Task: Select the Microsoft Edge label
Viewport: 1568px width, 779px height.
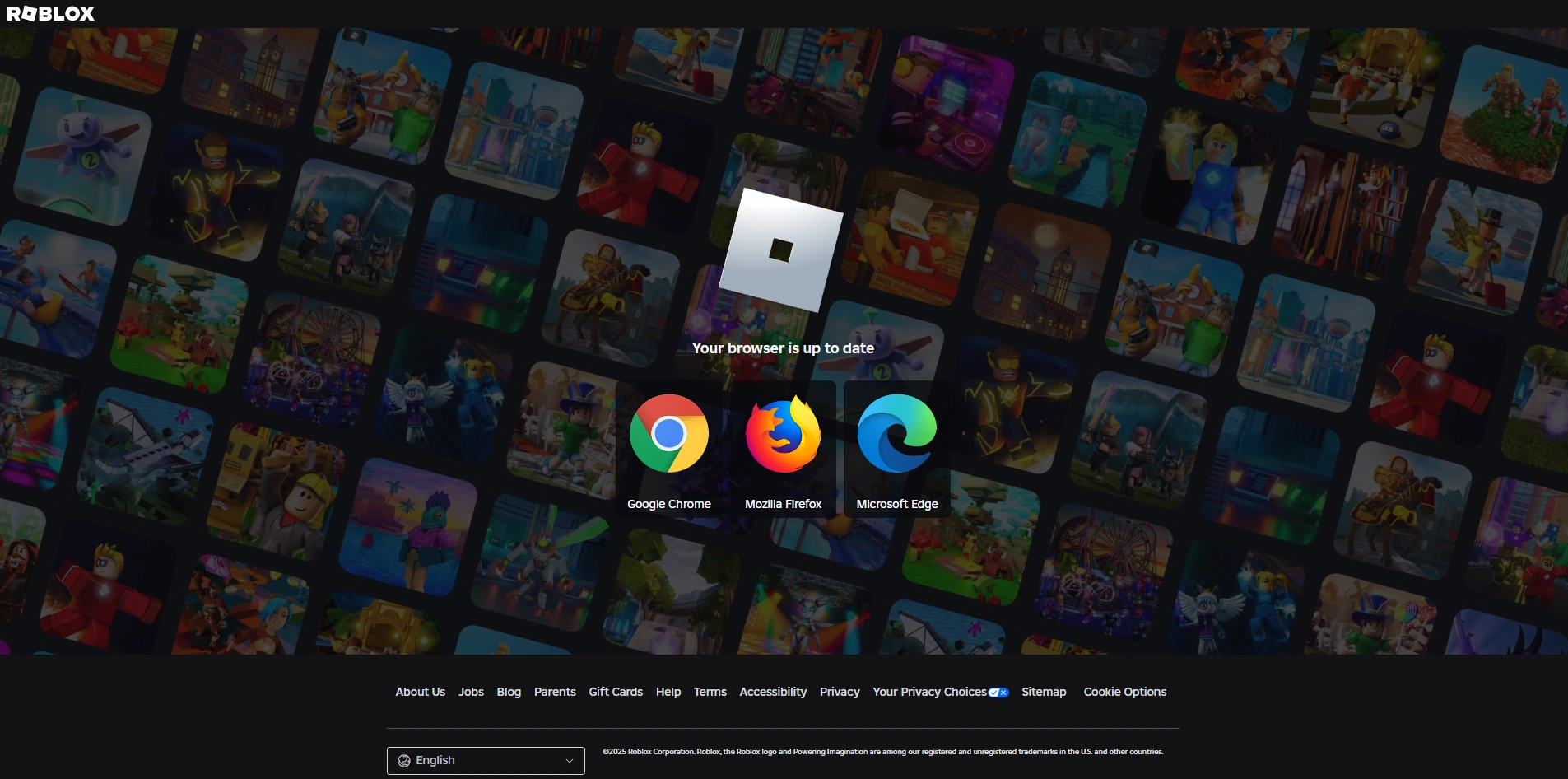Action: [897, 504]
